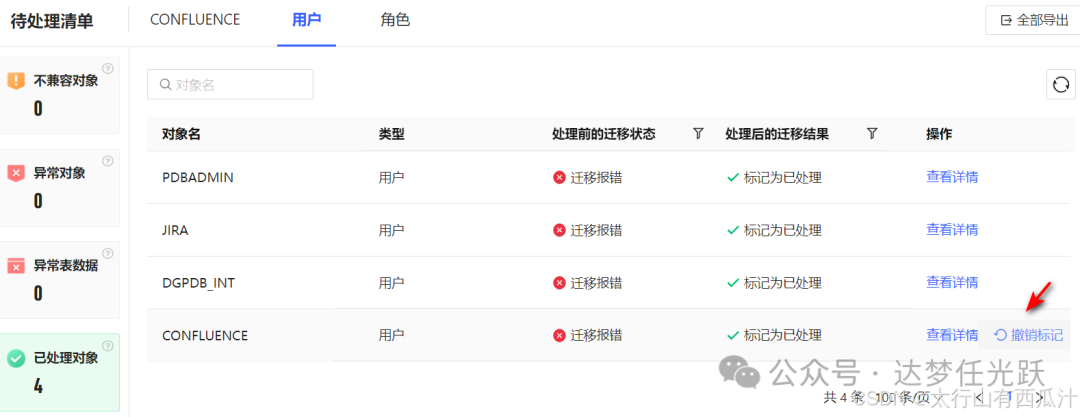Click 撤销标记 for the CONFLUENCE row
Viewport: 1080px width, 417px height.
(x=1028, y=335)
